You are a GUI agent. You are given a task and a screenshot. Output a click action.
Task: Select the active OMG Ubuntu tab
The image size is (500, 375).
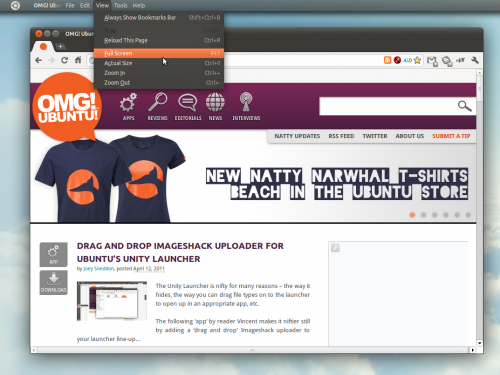tap(43, 47)
